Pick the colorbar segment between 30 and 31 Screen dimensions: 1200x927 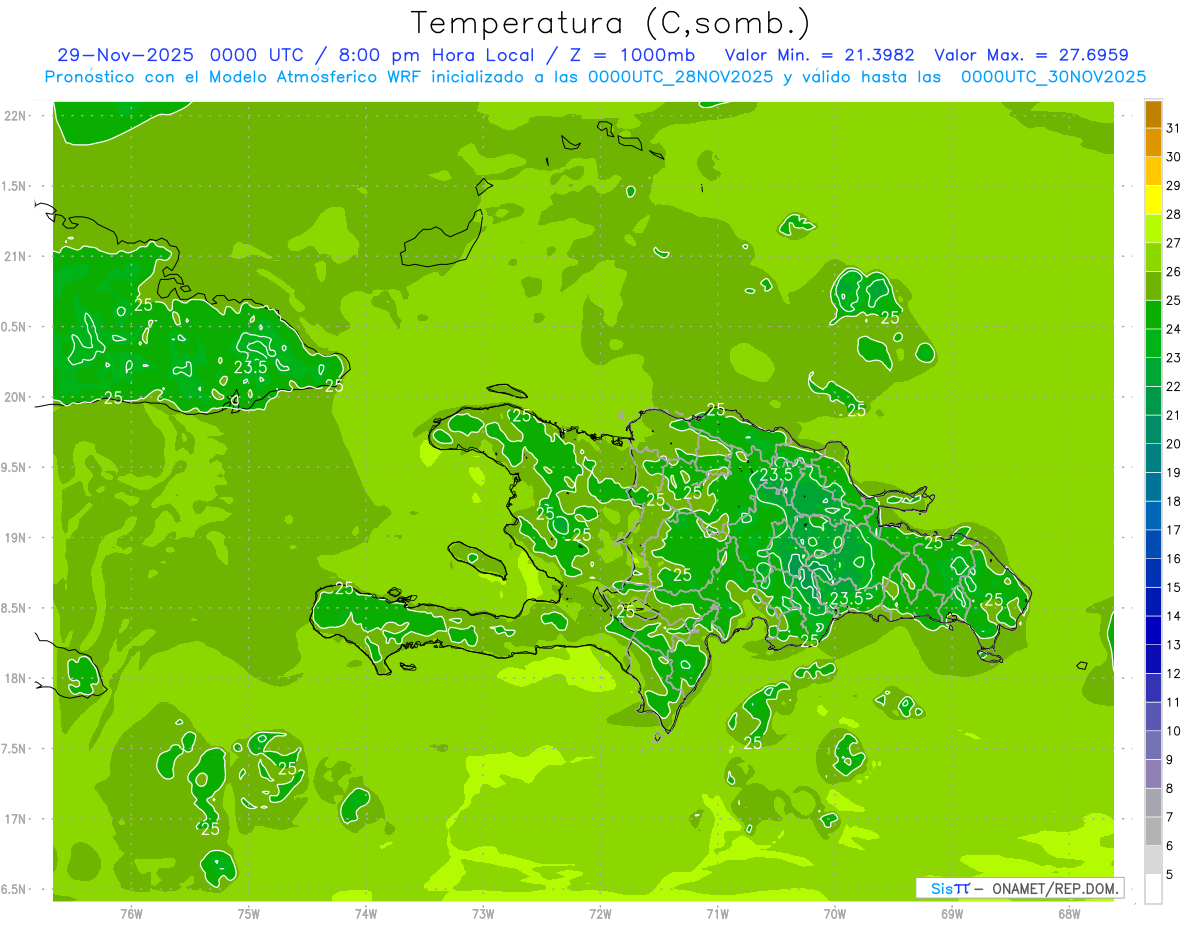(x=1153, y=143)
